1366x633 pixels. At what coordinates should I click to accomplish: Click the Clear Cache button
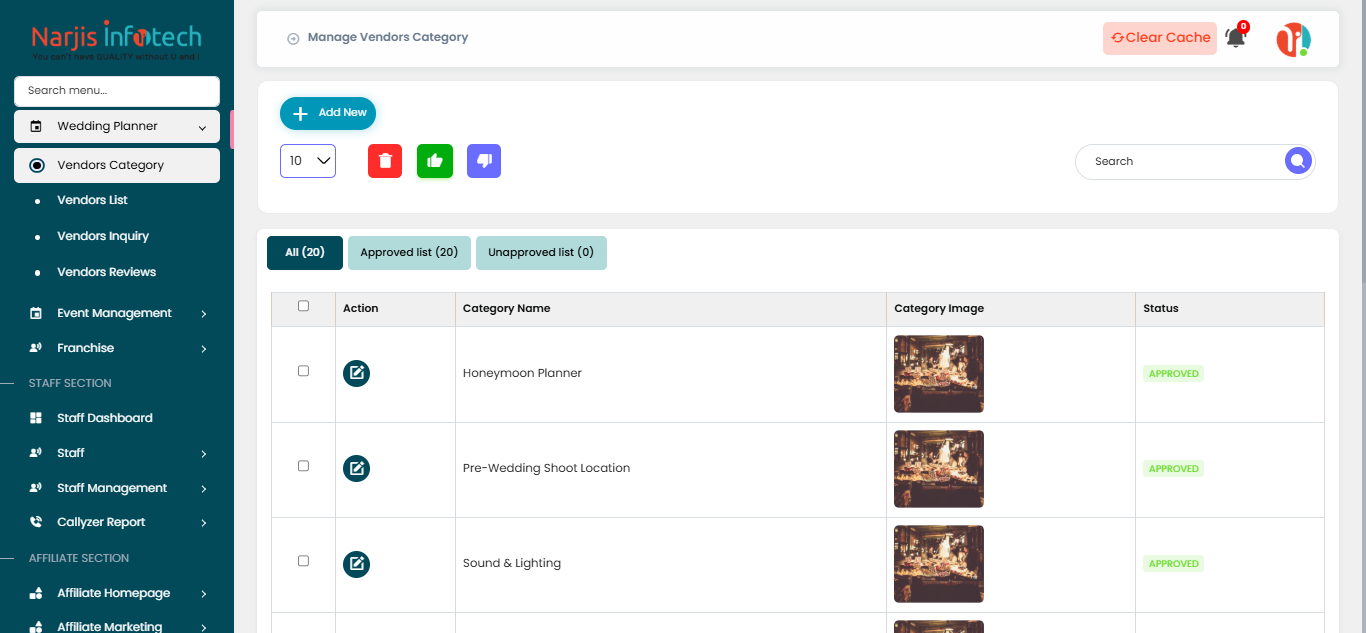point(1160,38)
